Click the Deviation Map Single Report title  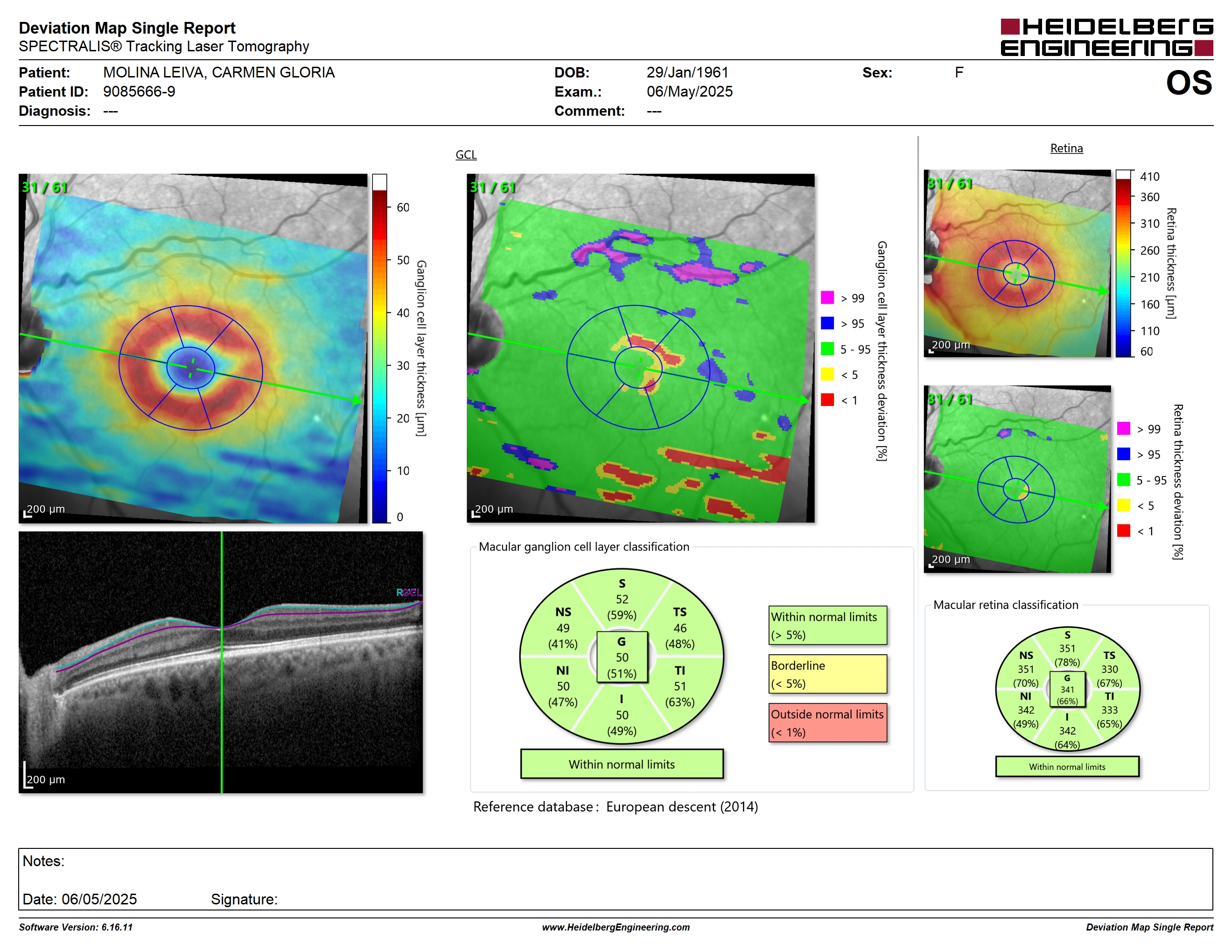[x=127, y=28]
